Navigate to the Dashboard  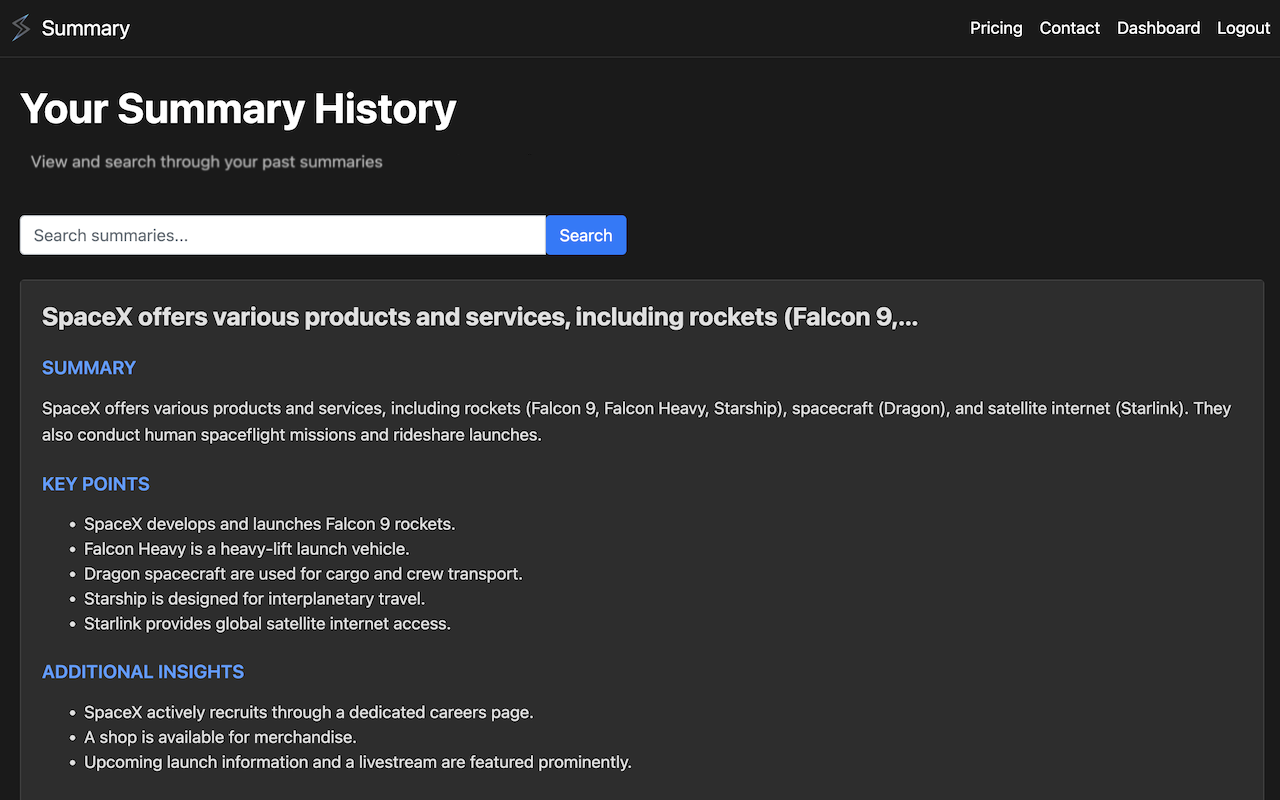[1158, 28]
